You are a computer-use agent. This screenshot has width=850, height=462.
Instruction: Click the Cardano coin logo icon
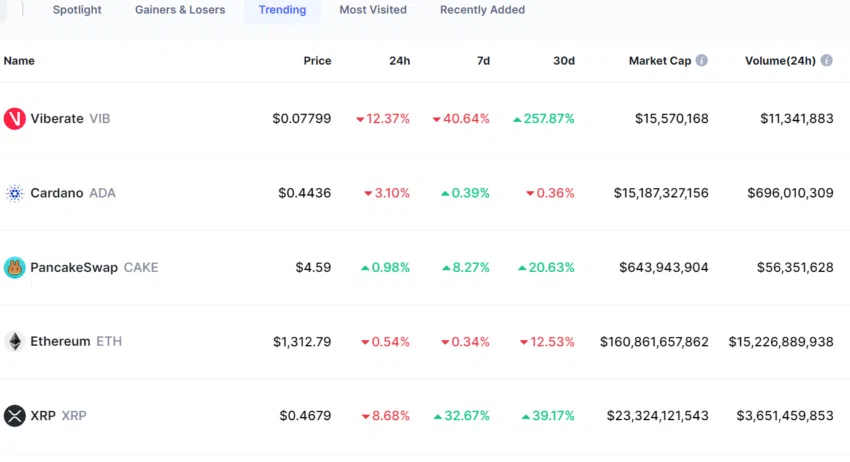coord(14,193)
